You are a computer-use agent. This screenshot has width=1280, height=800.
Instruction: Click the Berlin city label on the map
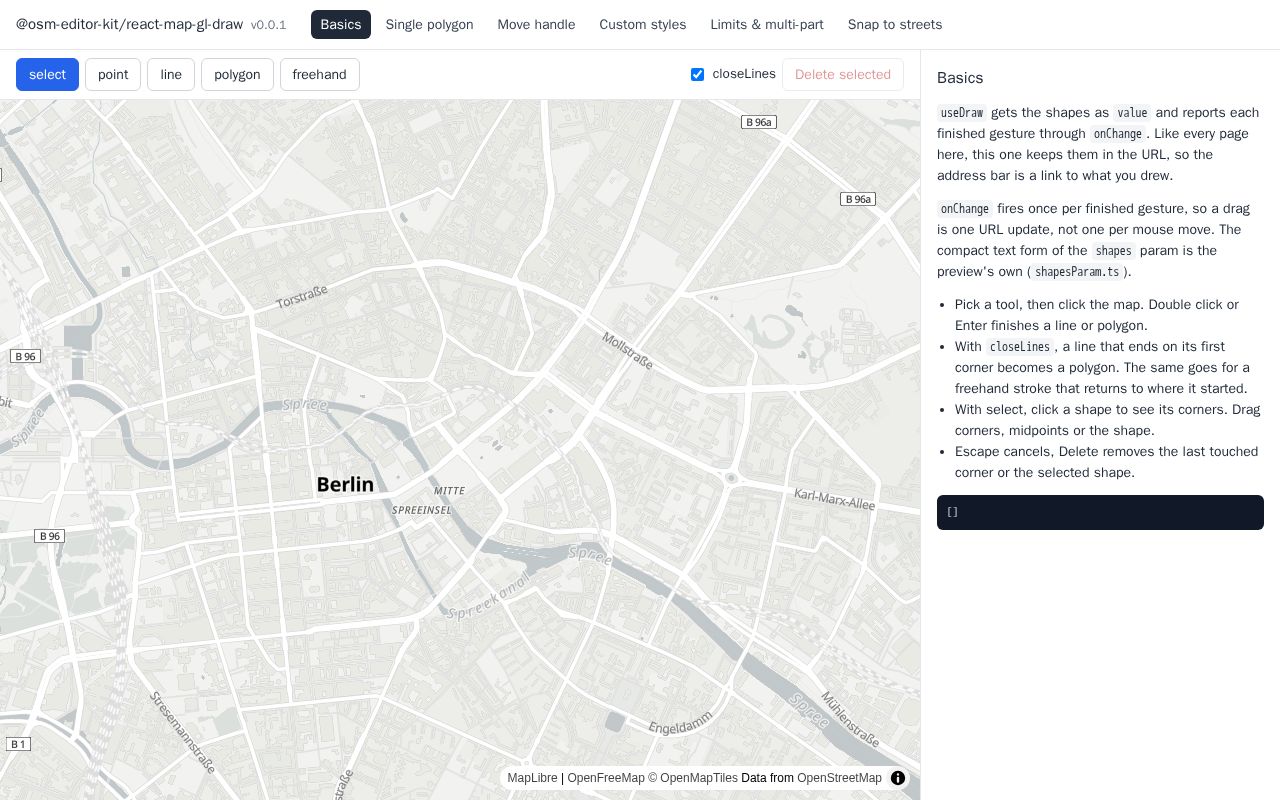(345, 485)
